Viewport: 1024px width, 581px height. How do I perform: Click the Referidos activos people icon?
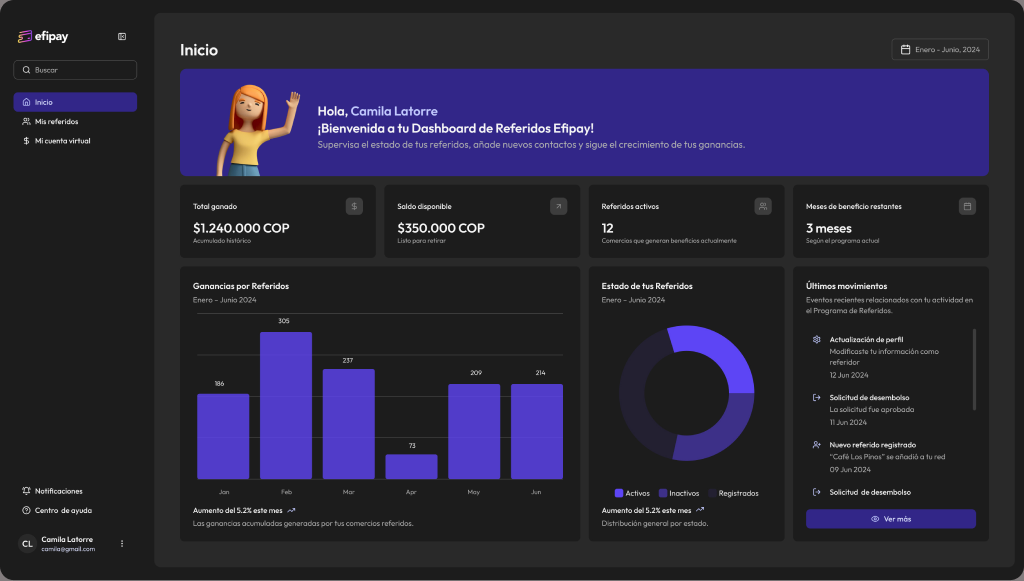click(x=763, y=206)
